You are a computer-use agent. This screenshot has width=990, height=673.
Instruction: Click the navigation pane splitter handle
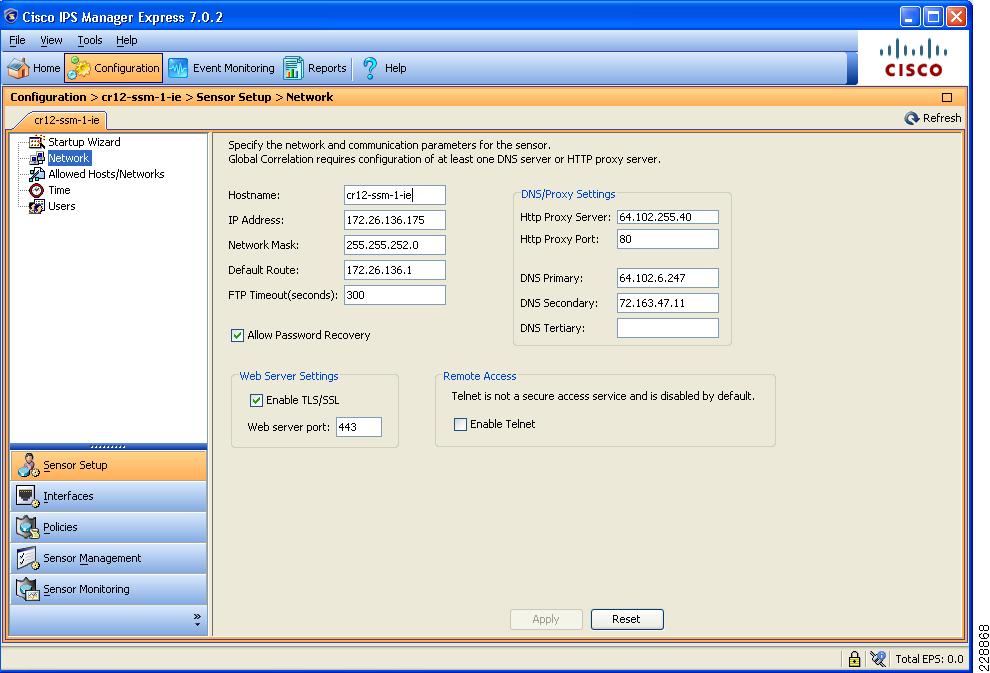pyautogui.click(x=108, y=446)
